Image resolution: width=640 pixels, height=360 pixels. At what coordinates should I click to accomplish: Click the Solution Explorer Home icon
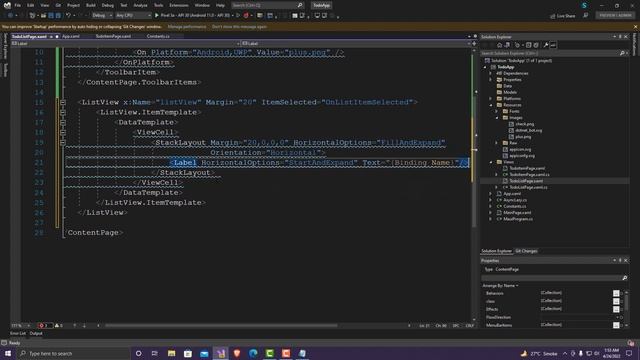coord(499,45)
